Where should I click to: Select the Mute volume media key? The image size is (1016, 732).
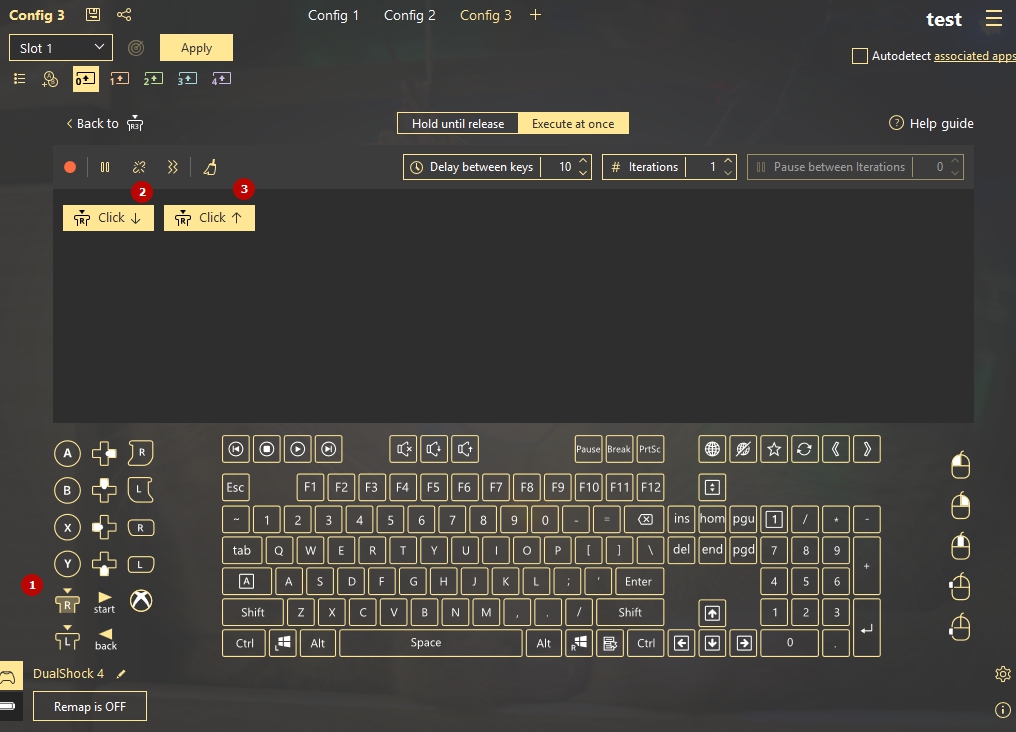(x=404, y=449)
